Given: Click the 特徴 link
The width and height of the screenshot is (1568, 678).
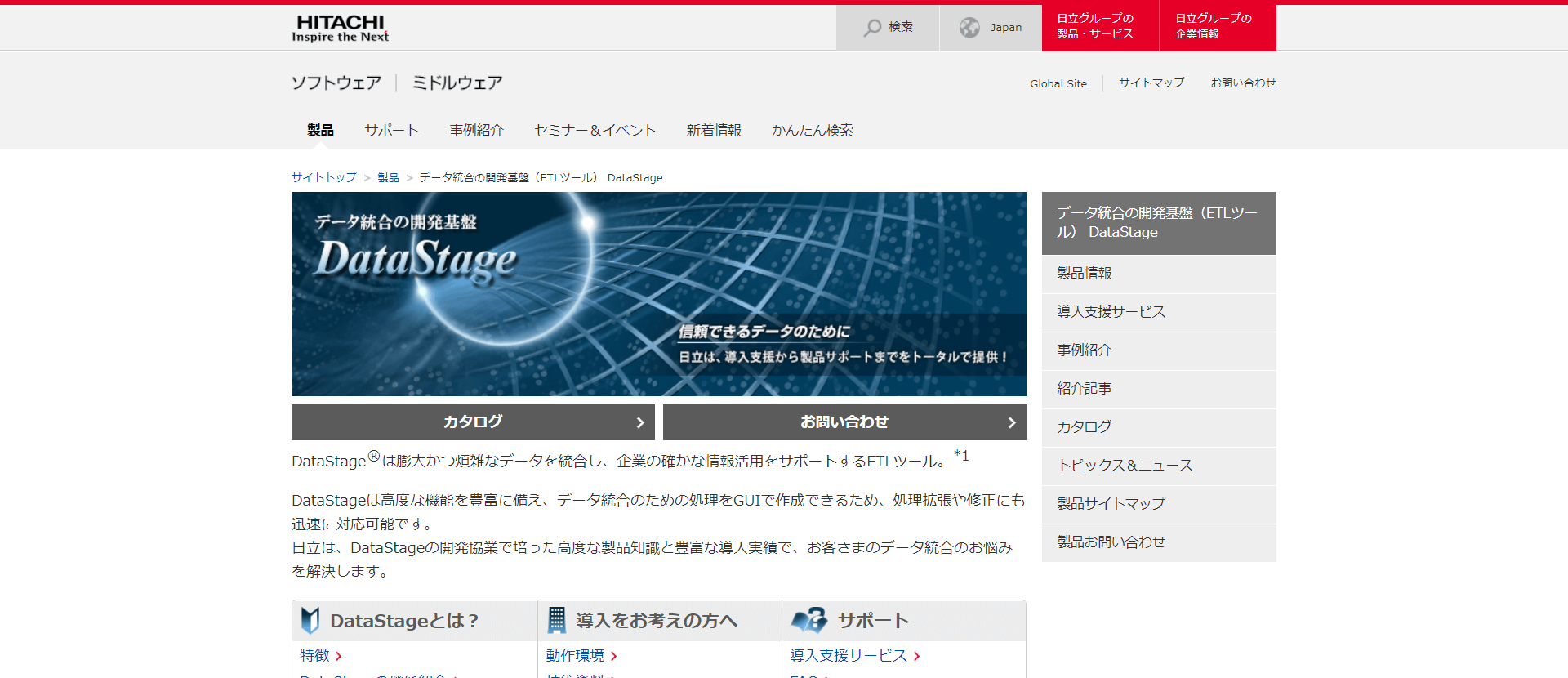Looking at the screenshot, I should 314,656.
